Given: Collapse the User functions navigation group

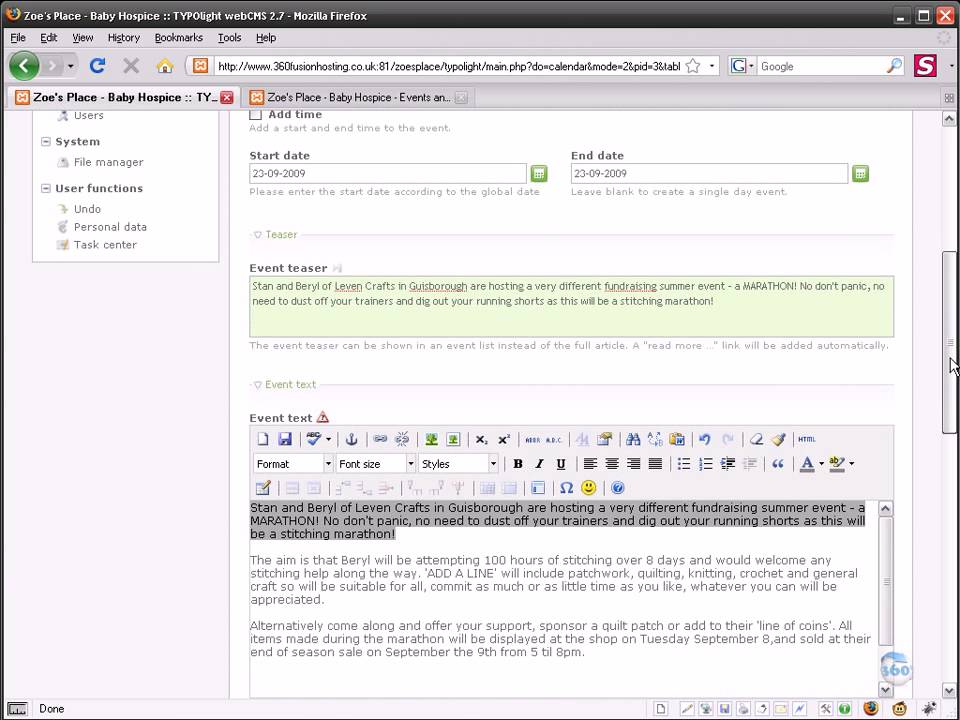Looking at the screenshot, I should point(45,189).
